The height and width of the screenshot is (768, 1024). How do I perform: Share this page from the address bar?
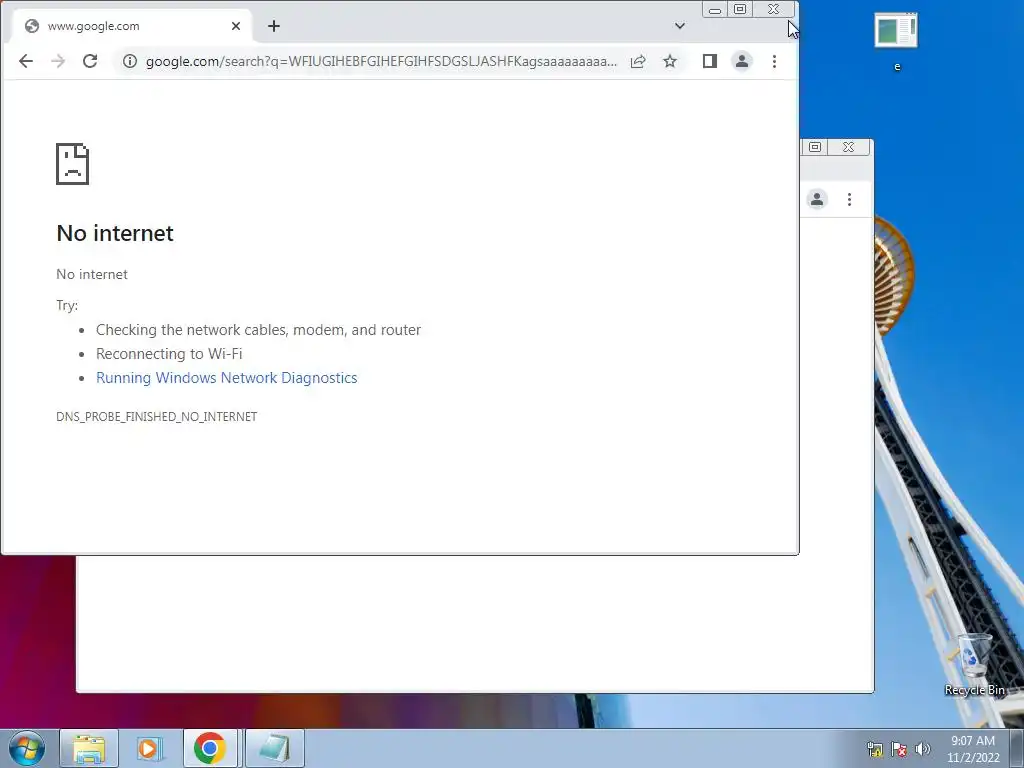638,61
